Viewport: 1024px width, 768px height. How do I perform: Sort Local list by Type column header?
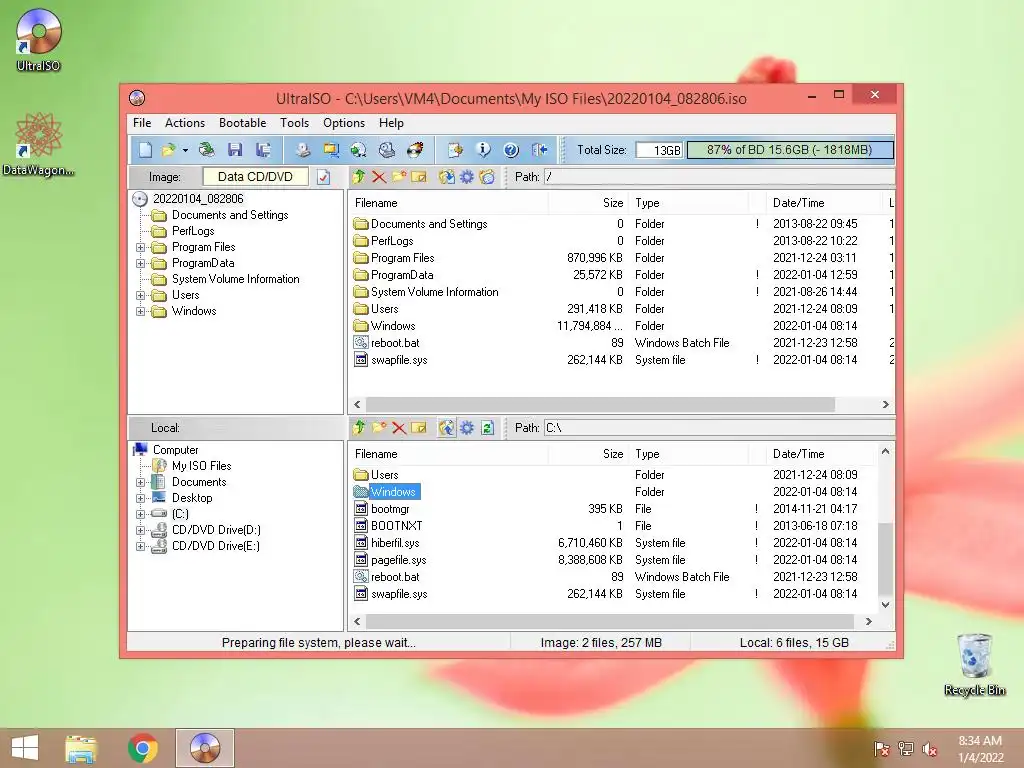tap(688, 454)
